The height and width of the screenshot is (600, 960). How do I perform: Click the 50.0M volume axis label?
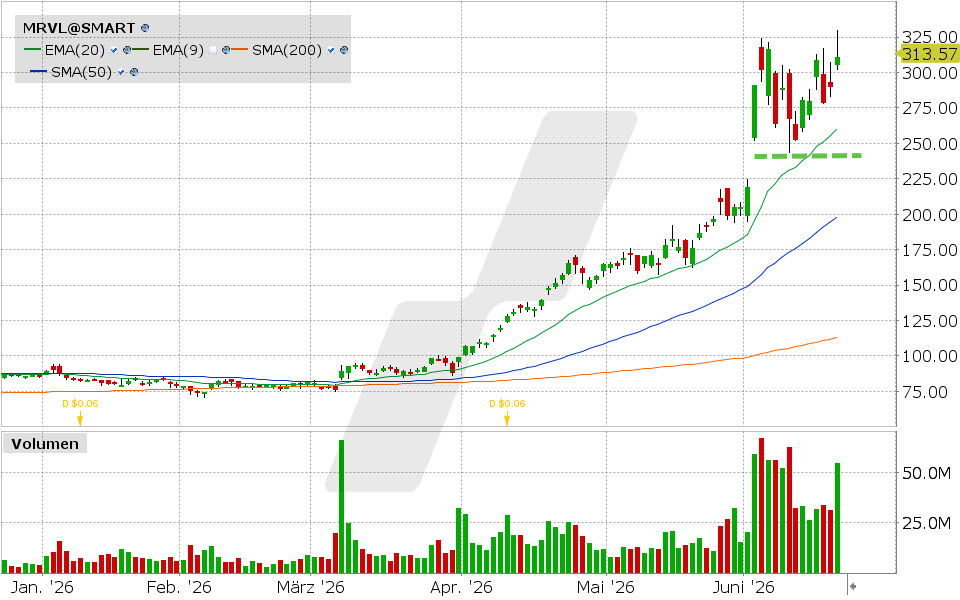[927, 473]
